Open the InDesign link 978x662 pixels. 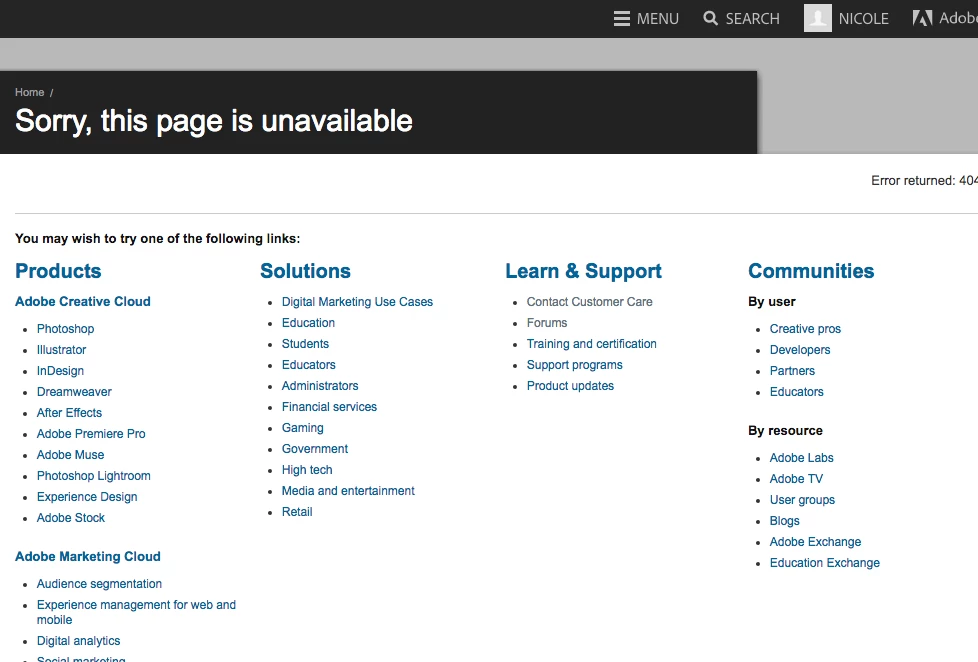pos(60,371)
